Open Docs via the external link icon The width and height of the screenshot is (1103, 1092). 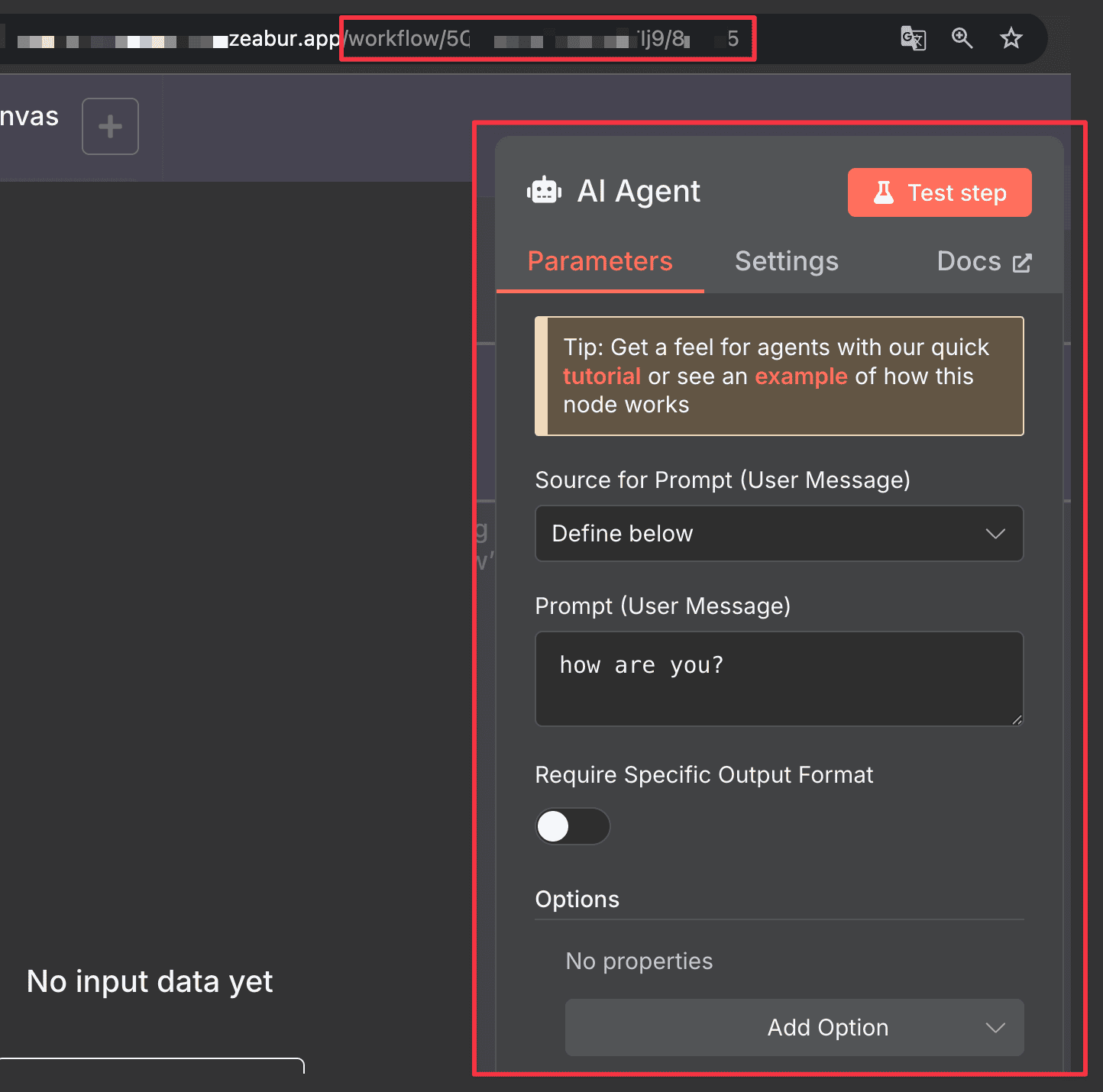pyautogui.click(x=1021, y=262)
